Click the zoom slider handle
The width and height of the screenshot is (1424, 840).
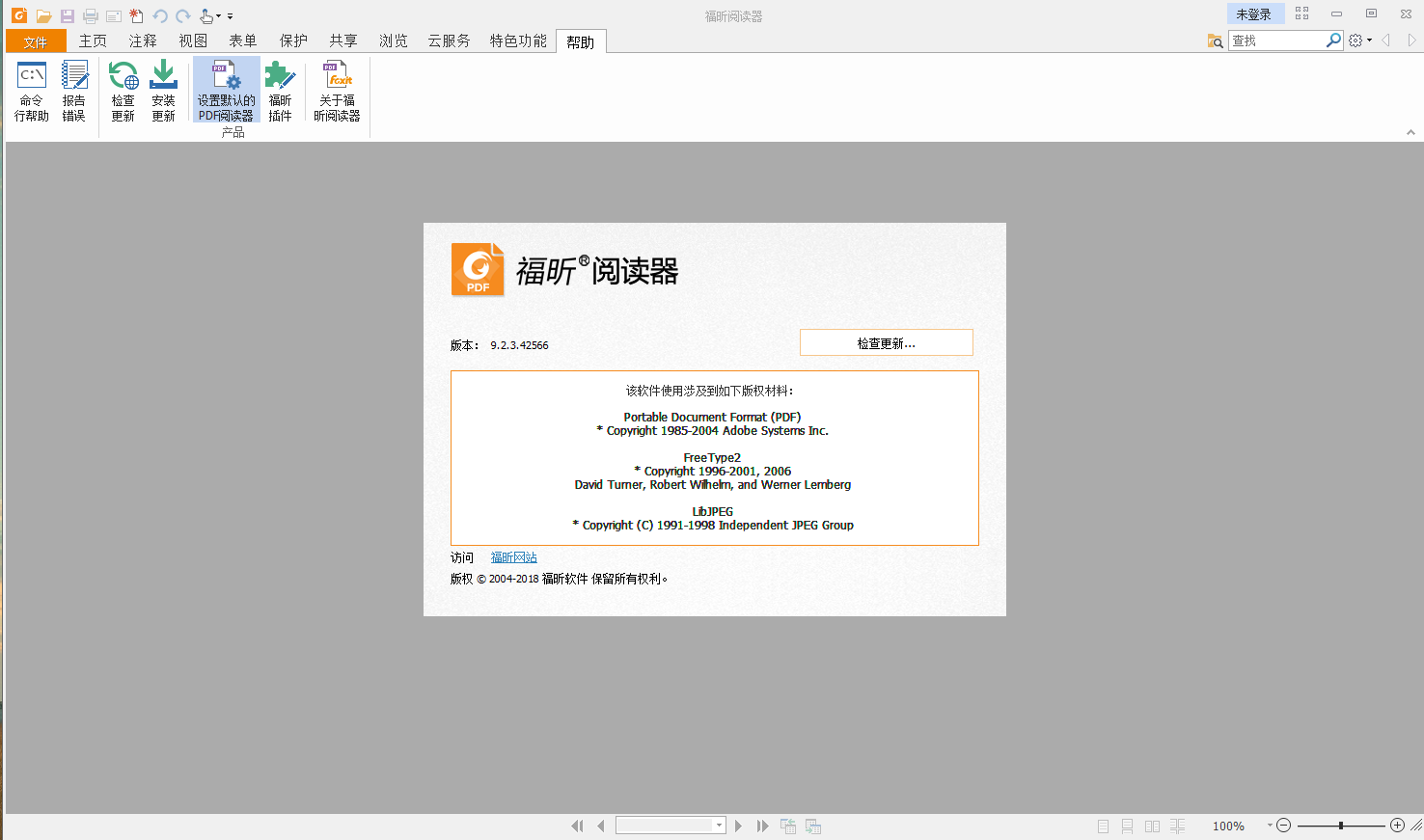tap(1341, 826)
